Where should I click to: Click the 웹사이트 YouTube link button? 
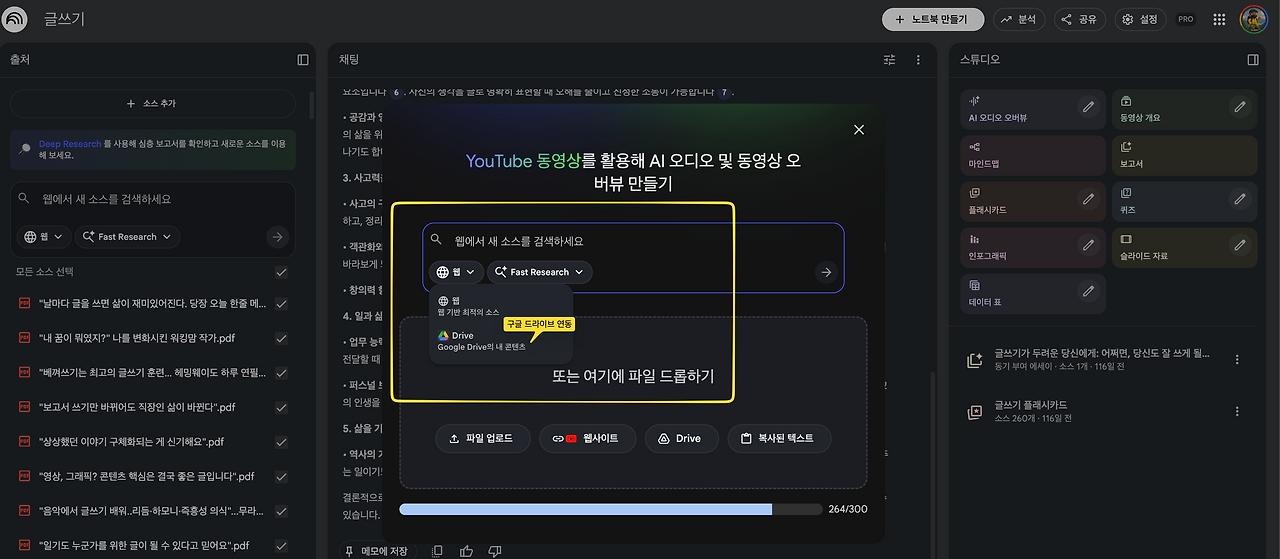586,438
